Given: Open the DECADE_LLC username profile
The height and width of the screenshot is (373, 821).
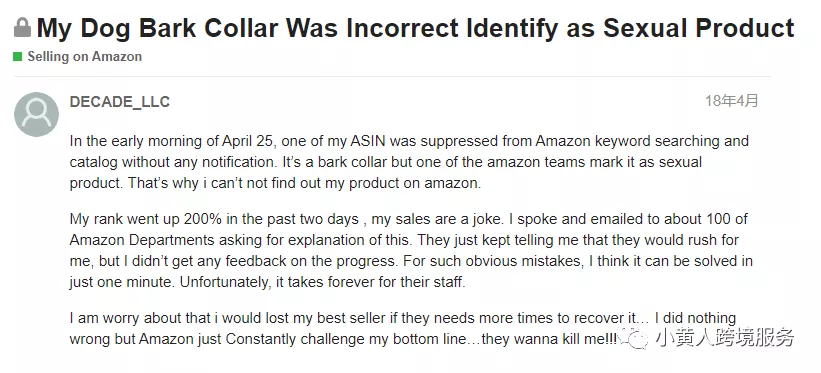Looking at the screenshot, I should coord(120,102).
